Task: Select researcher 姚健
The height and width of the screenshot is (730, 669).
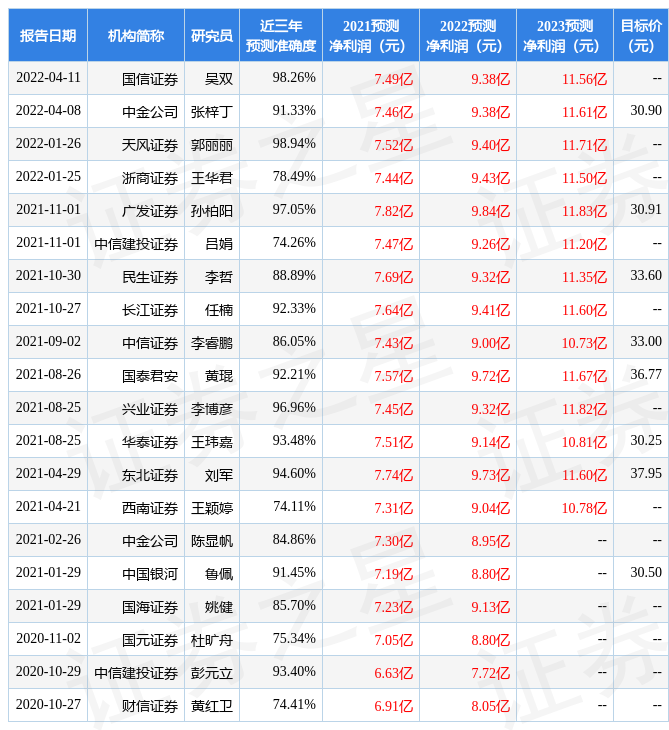Action: click(219, 608)
